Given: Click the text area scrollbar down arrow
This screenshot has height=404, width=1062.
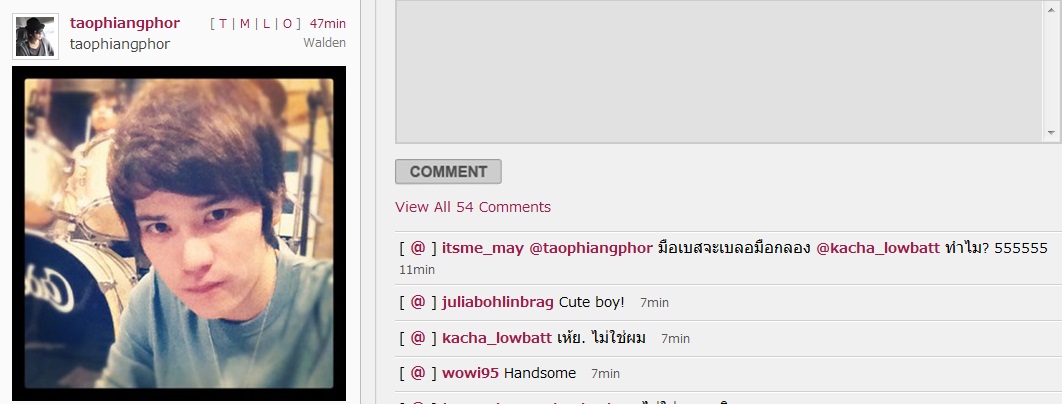Looking at the screenshot, I should coord(1051,134).
